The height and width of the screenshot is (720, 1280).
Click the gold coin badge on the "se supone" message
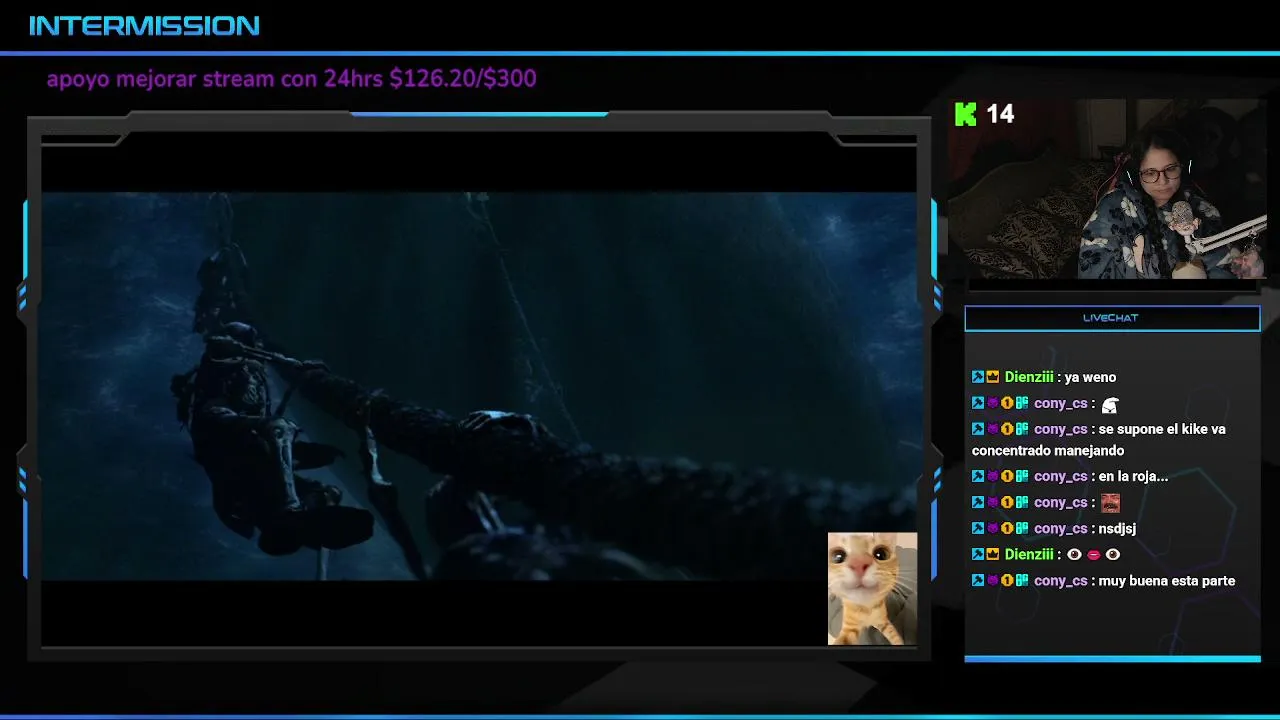pos(1007,429)
